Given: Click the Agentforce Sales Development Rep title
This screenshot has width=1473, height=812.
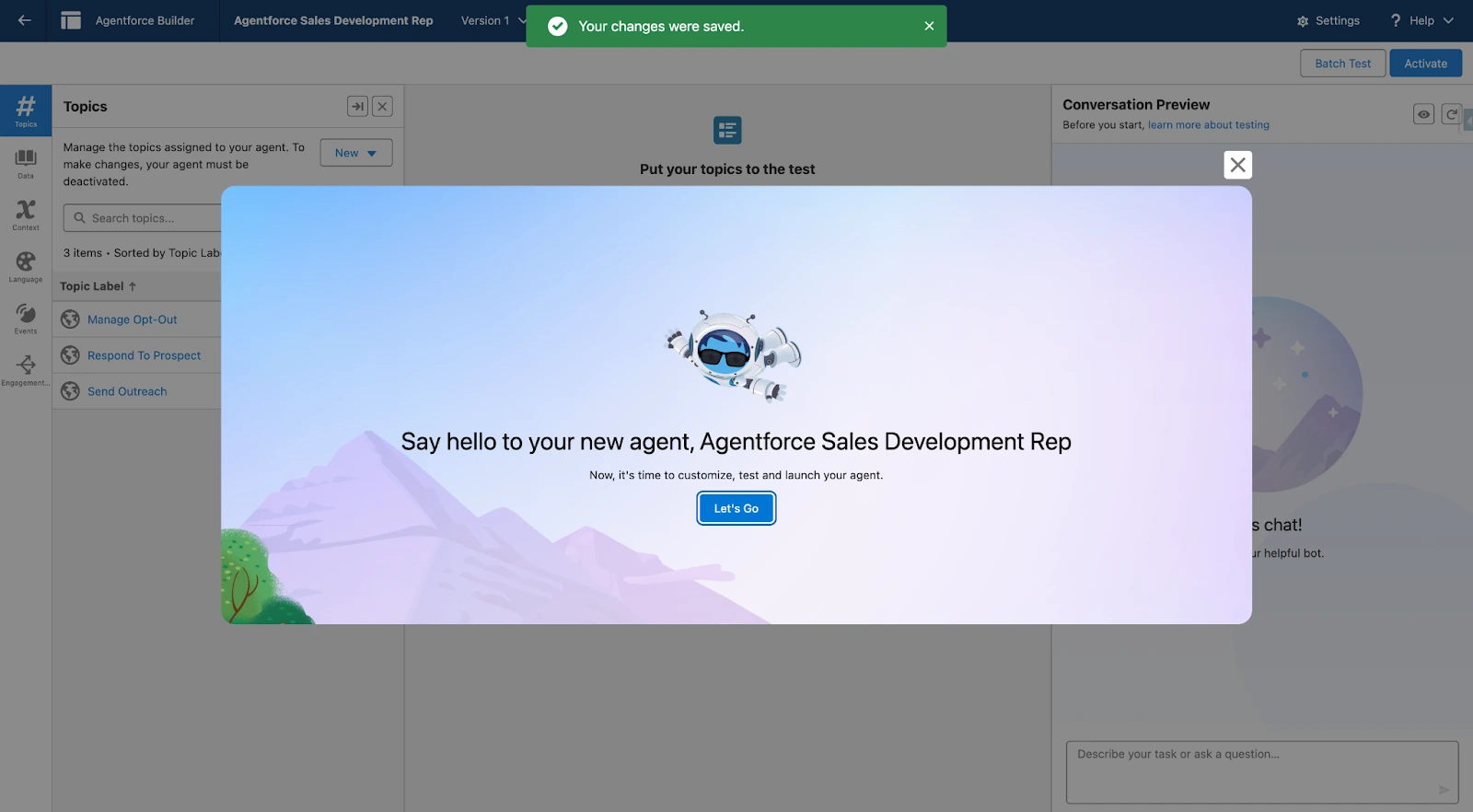Looking at the screenshot, I should point(333,20).
